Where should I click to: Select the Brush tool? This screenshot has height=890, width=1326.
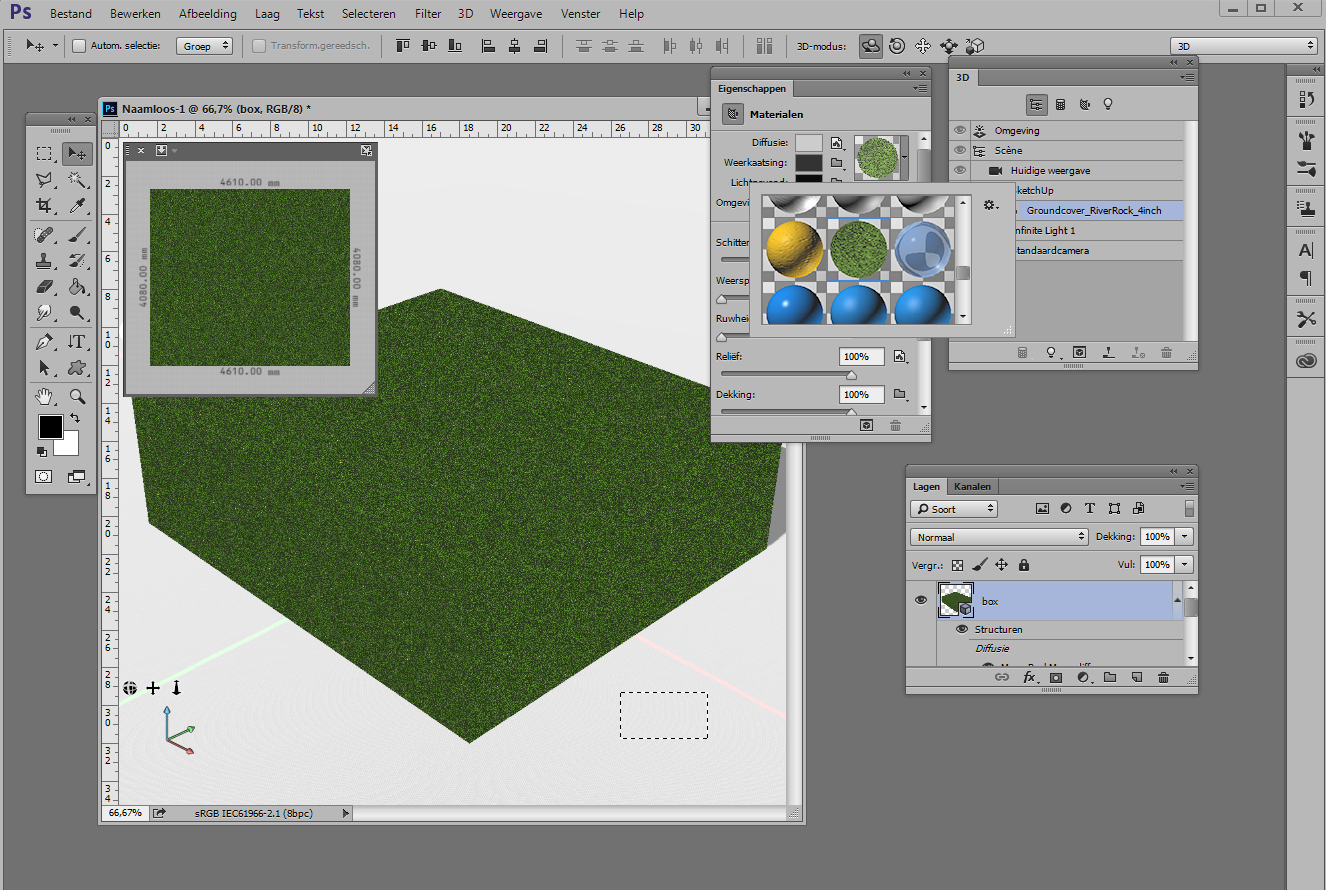(77, 235)
